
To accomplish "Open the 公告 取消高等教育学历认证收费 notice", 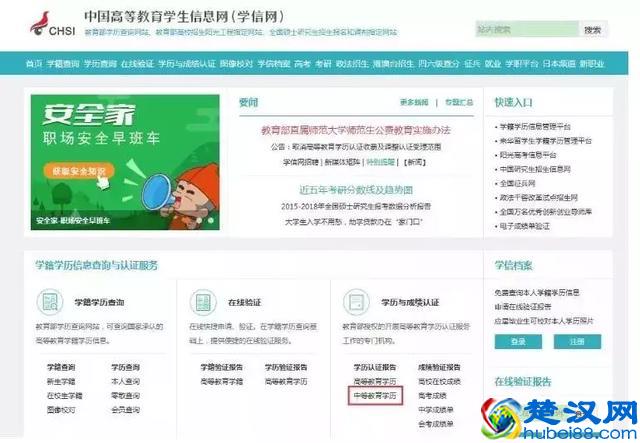I will [356, 147].
